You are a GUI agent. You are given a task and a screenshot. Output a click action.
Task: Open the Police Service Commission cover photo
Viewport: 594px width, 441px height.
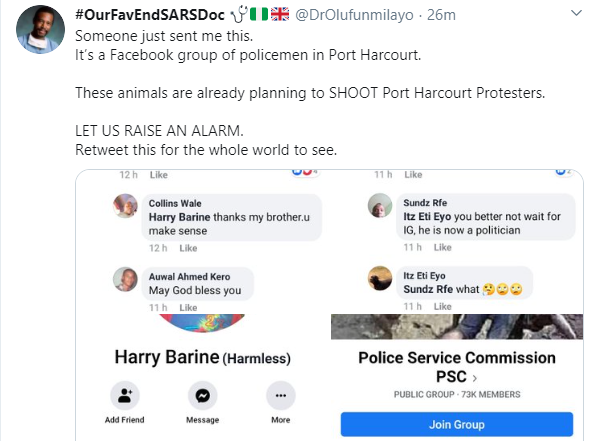(x=457, y=327)
